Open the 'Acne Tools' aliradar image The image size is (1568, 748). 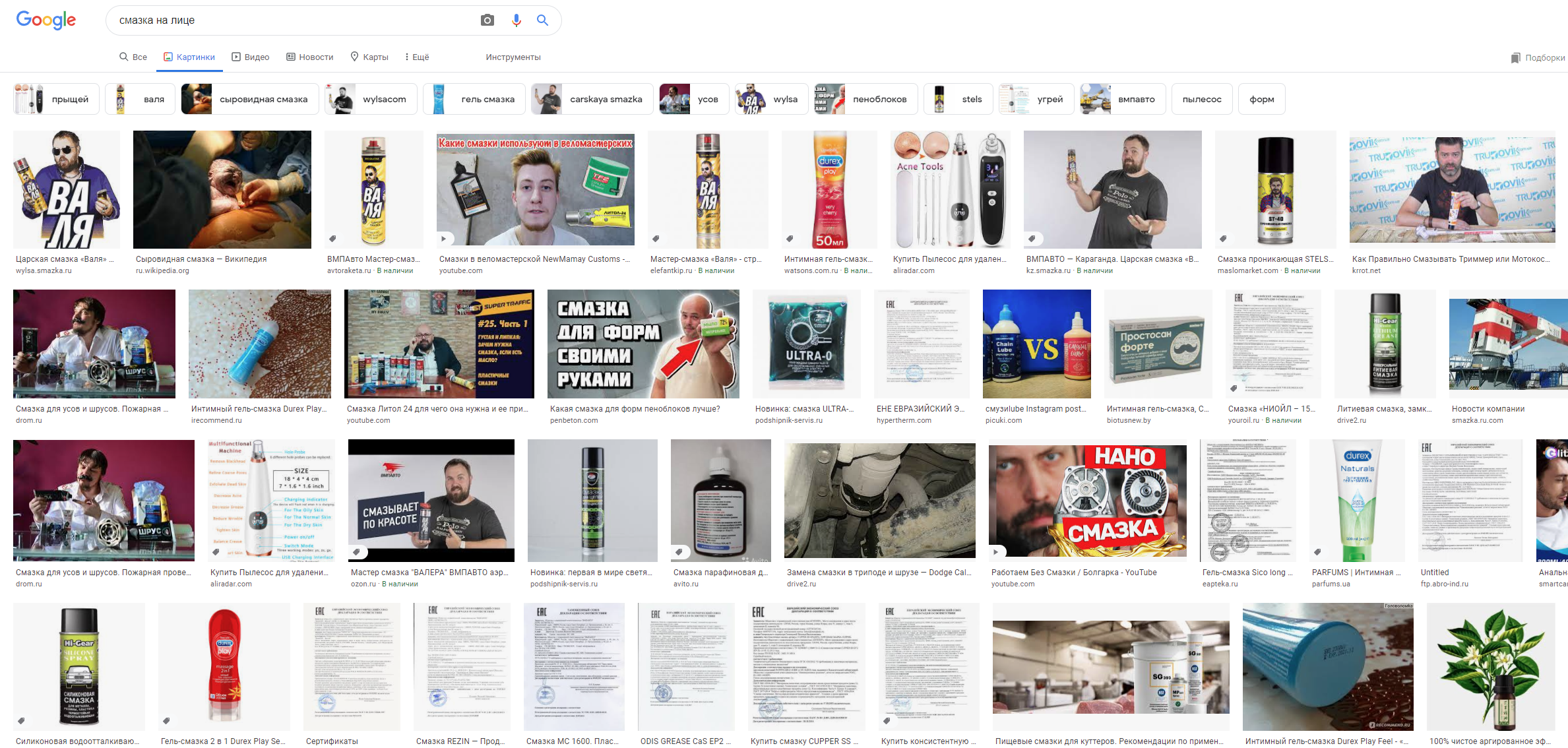(951, 189)
